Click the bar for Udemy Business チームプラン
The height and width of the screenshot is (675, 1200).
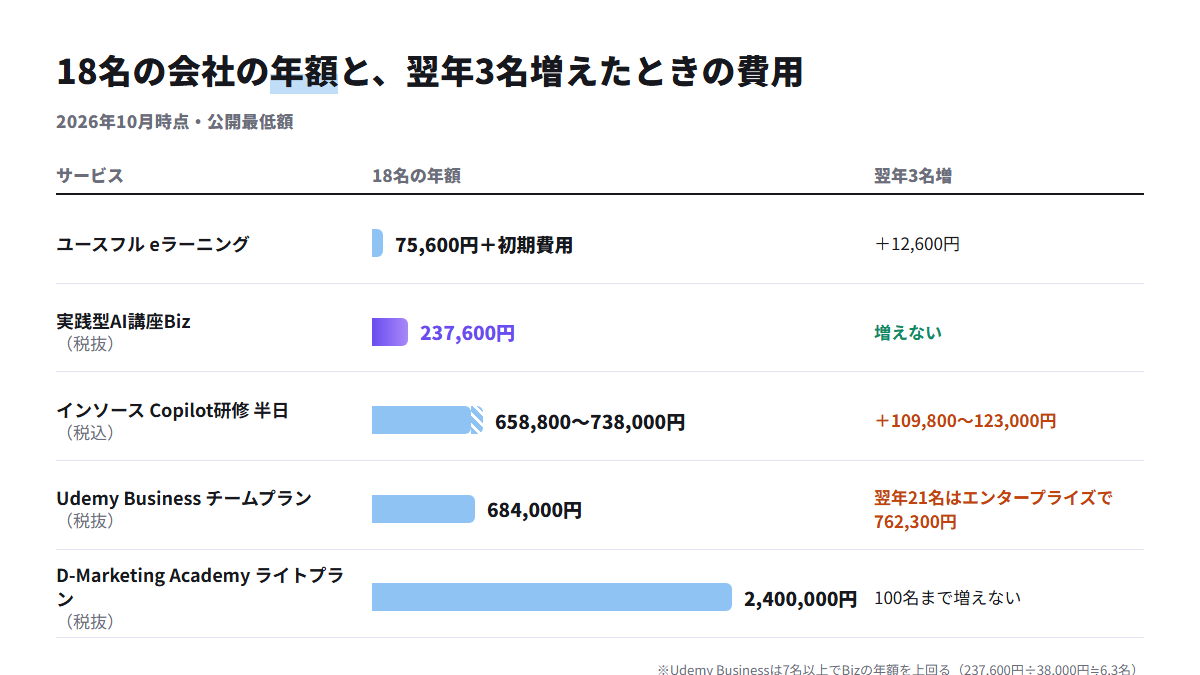(423, 509)
